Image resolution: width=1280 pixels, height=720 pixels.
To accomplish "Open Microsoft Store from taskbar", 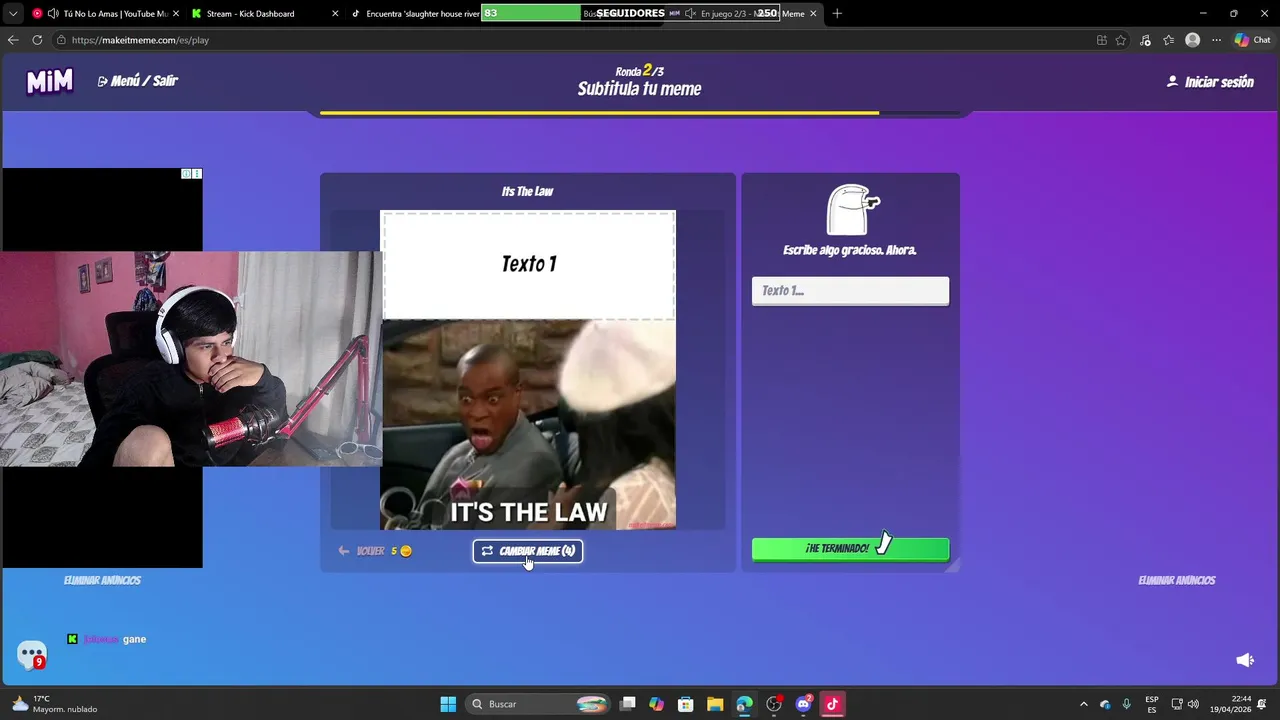I will coord(685,704).
